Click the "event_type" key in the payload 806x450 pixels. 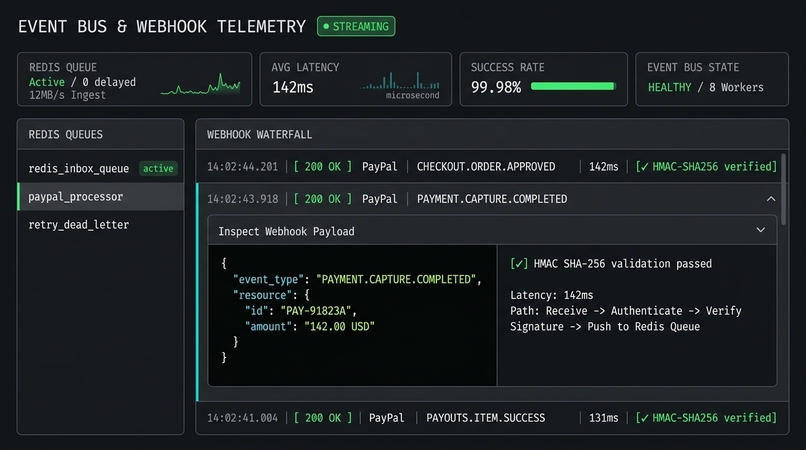[x=268, y=279]
